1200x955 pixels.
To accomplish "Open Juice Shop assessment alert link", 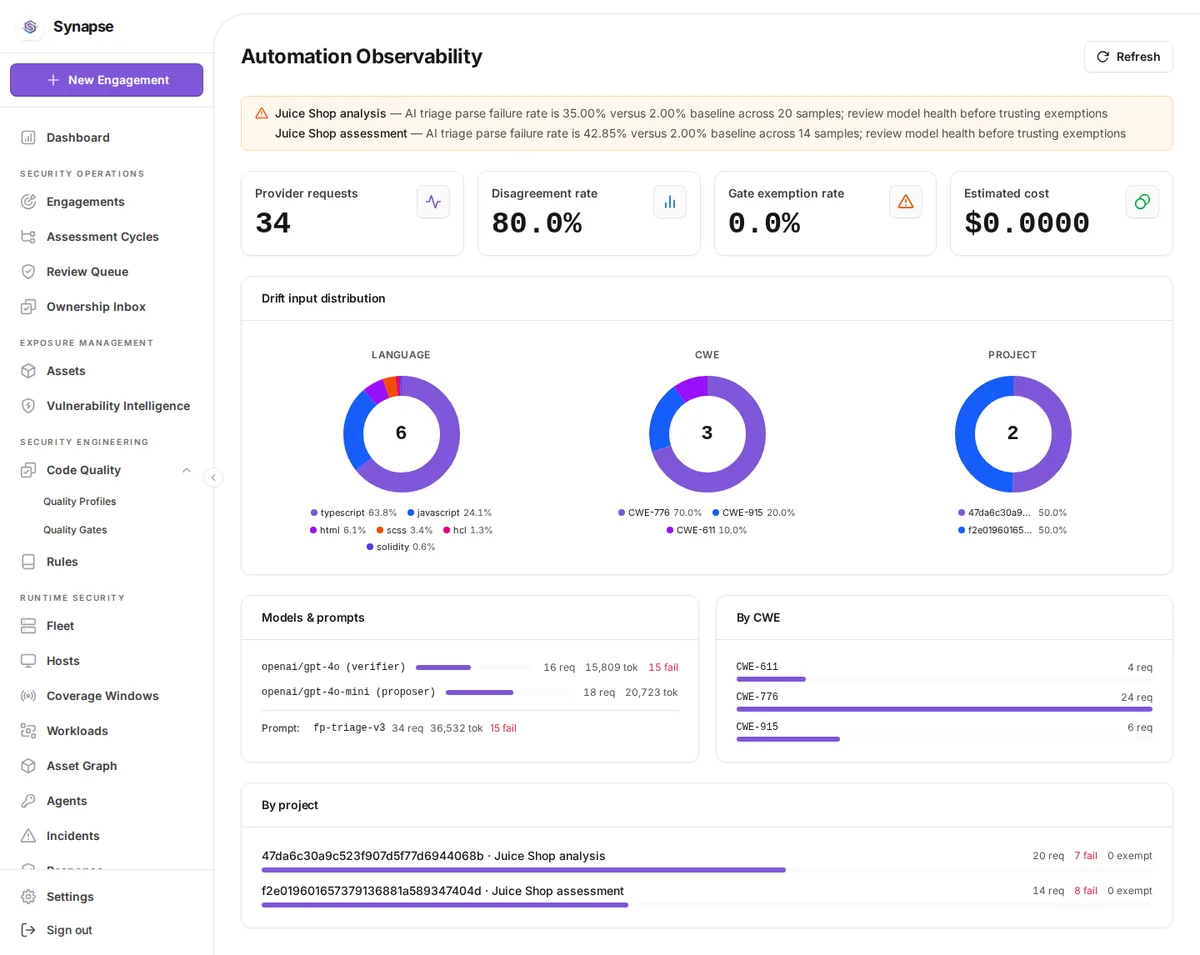I will click(341, 133).
